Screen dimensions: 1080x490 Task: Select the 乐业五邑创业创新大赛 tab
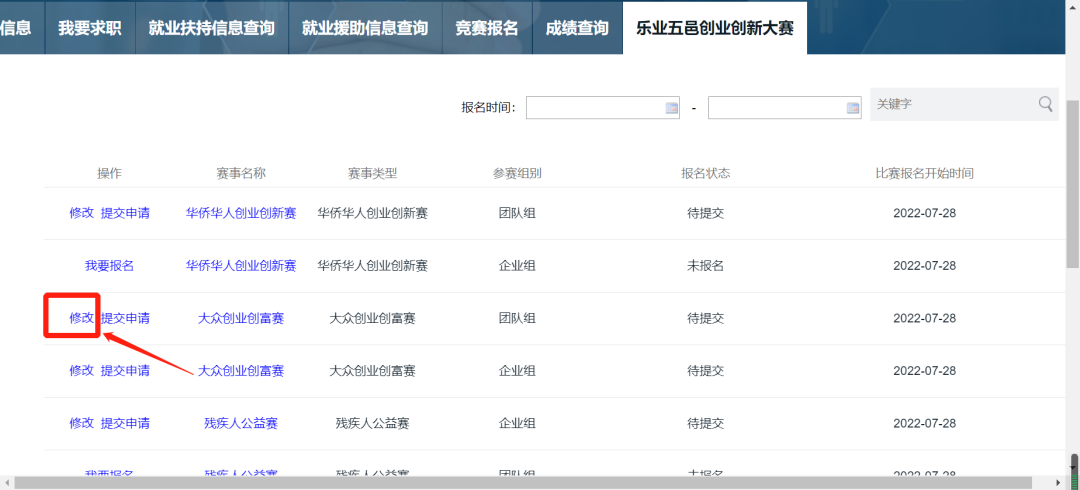pos(714,28)
